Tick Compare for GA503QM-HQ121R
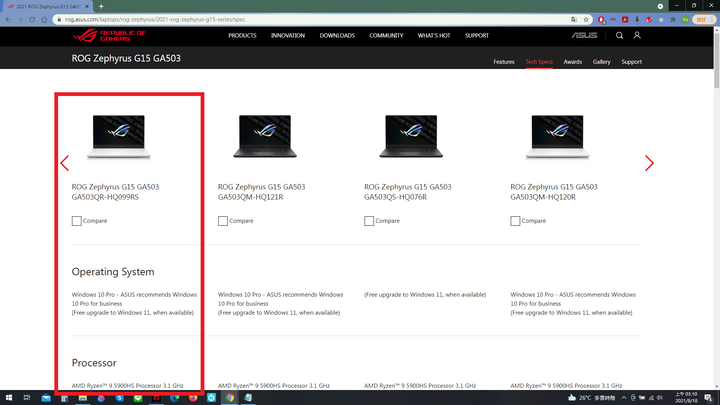Image resolution: width=720 pixels, height=405 pixels. click(223, 221)
